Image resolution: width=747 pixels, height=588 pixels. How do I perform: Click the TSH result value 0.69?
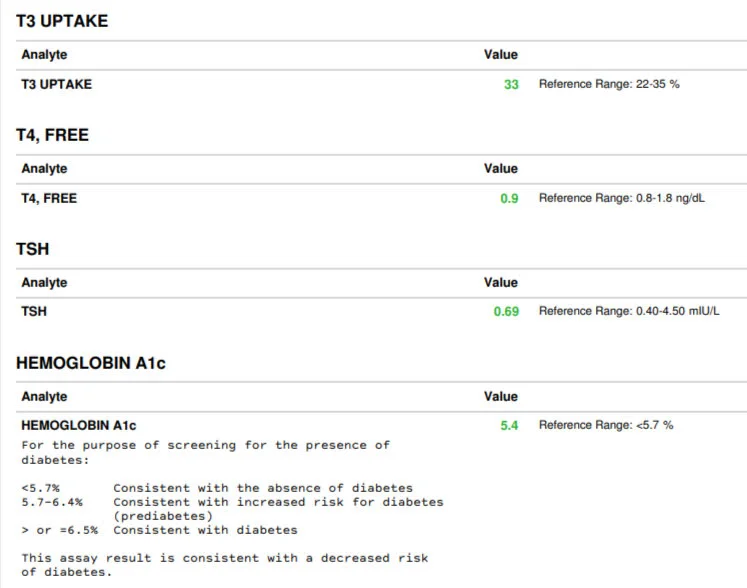click(x=506, y=312)
